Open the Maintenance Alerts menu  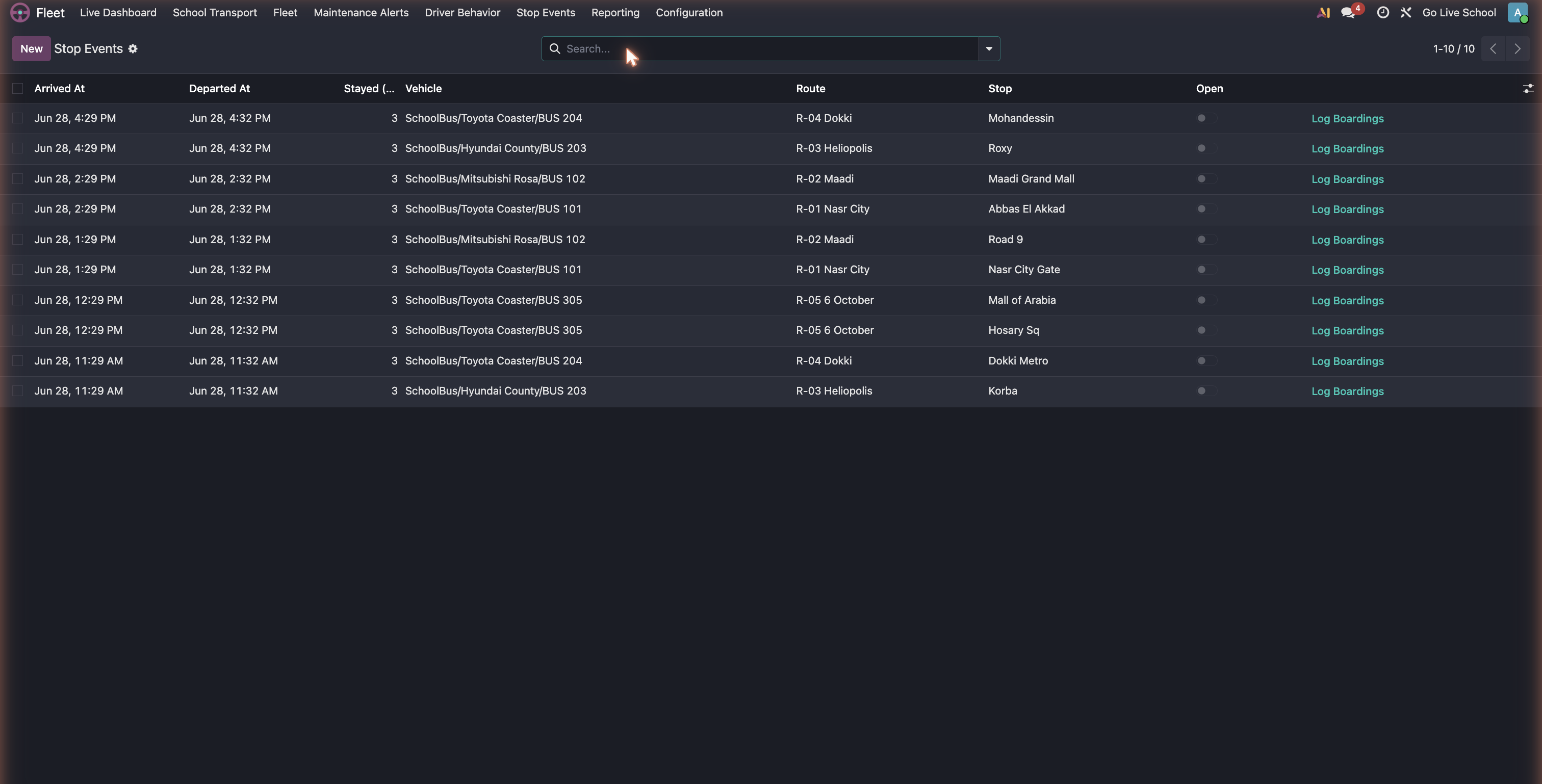pyautogui.click(x=361, y=13)
